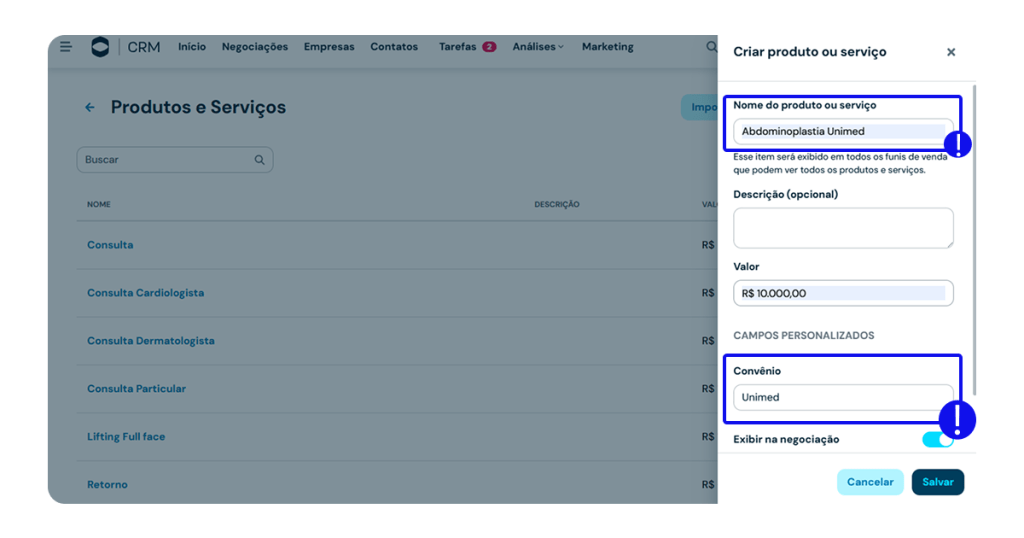1024x538 pixels.
Task: Open the Lifting Full face product
Action: point(126,437)
